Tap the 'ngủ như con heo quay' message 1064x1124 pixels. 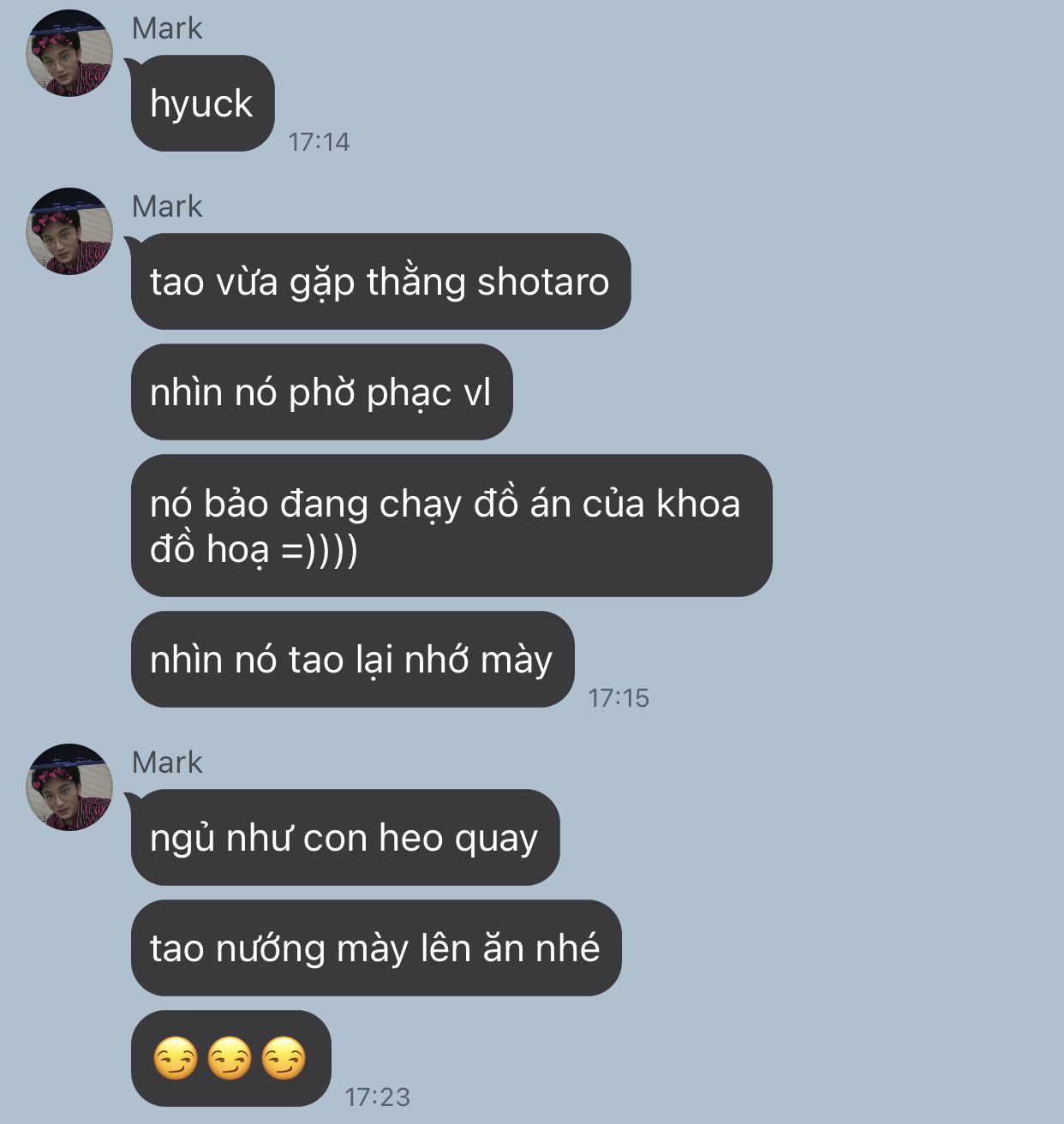pos(345,837)
